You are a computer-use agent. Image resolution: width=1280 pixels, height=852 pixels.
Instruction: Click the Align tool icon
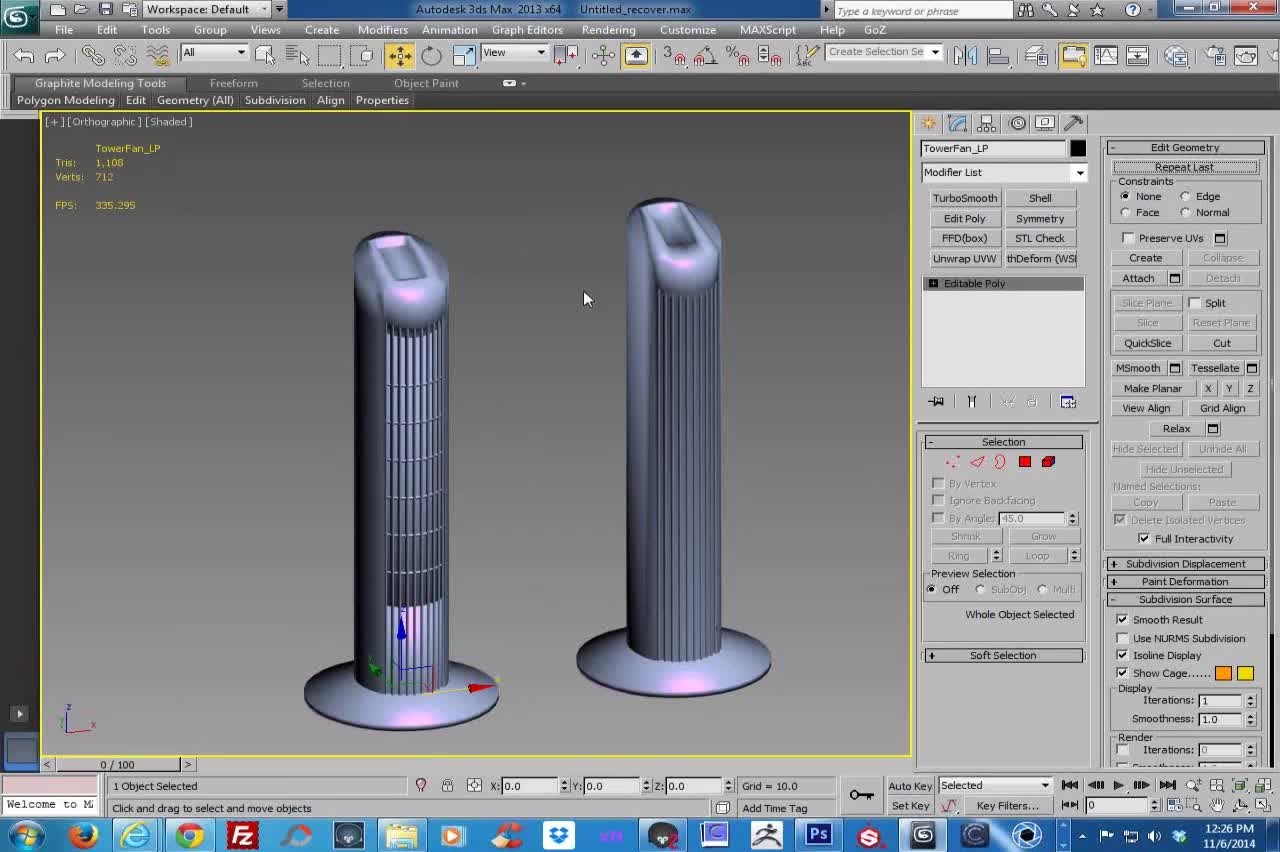click(x=997, y=56)
